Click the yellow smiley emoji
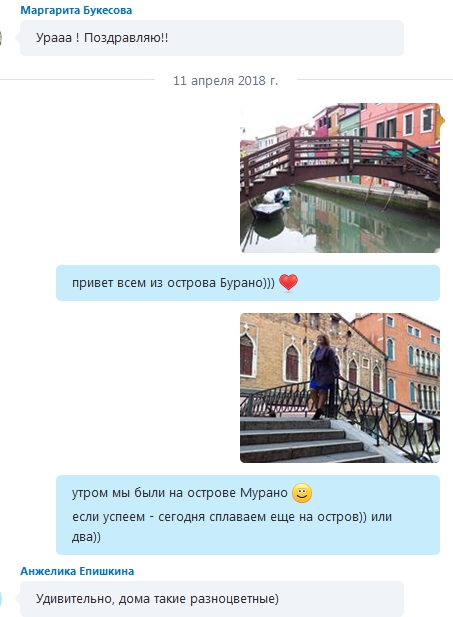 [302, 493]
